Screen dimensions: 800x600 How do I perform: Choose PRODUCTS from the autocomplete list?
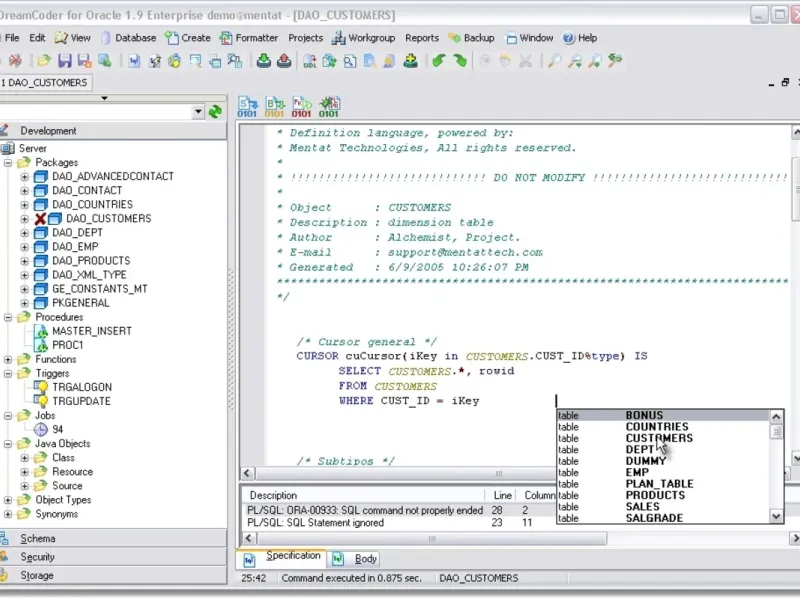655,495
